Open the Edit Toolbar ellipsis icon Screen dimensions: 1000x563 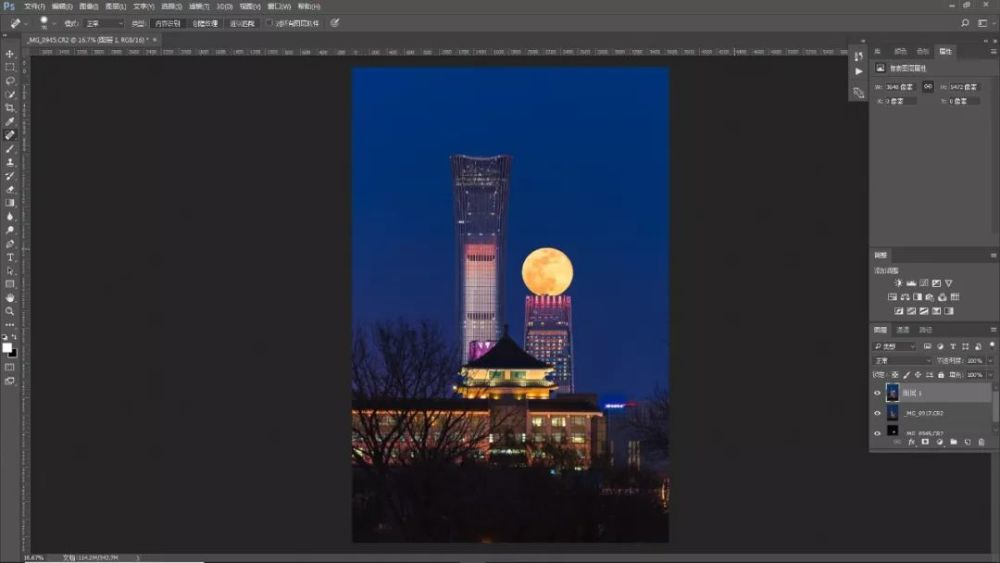(10, 325)
